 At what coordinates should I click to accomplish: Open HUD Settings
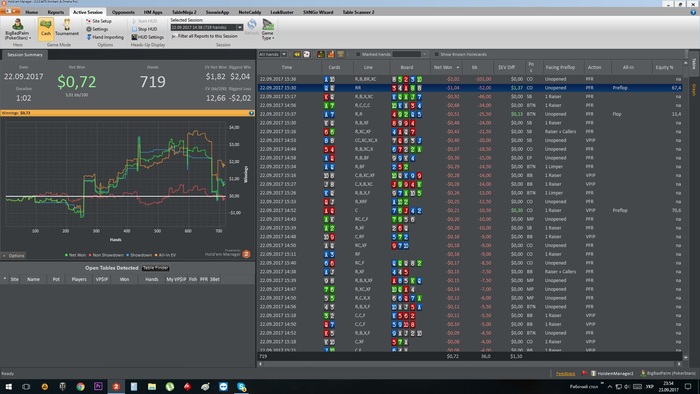147,37
